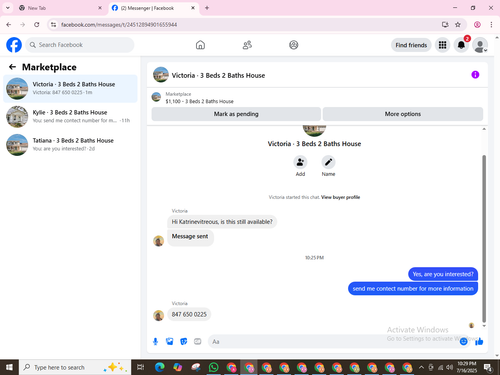Open the volume control in system tray
500x375 pixels.
click(450, 367)
